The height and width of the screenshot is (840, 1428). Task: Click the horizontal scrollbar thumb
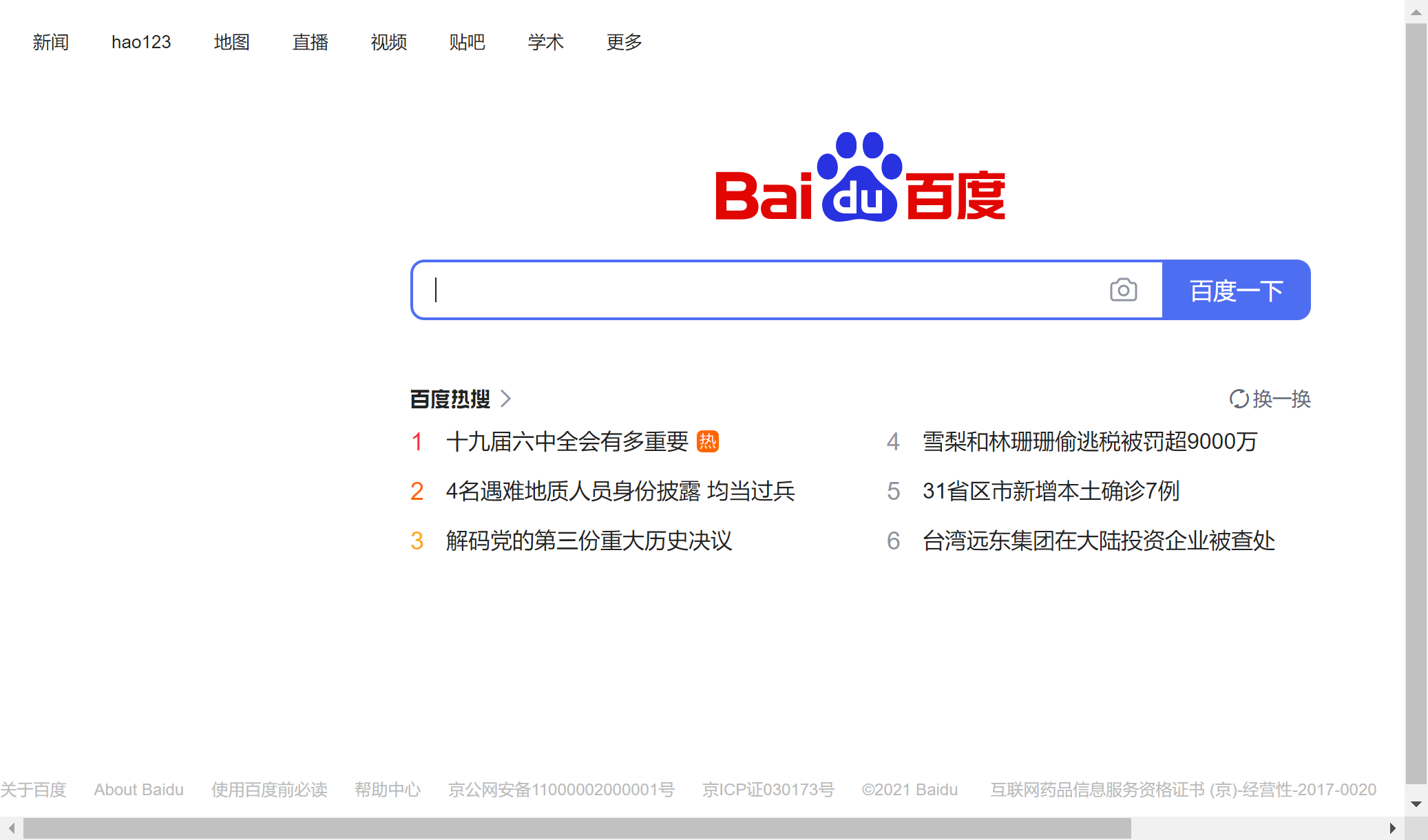point(577,828)
